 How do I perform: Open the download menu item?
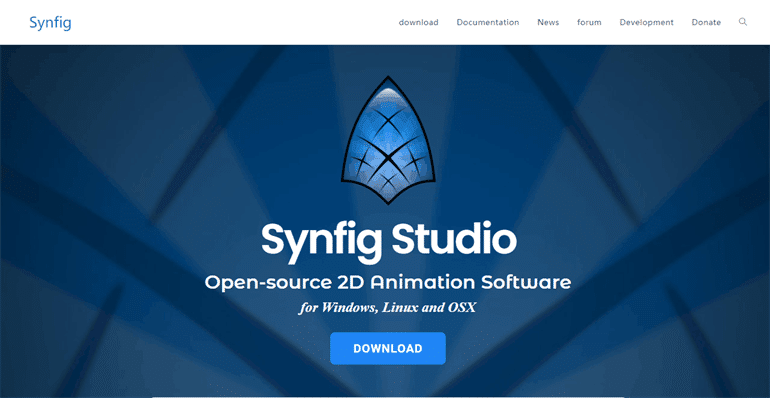pos(418,22)
